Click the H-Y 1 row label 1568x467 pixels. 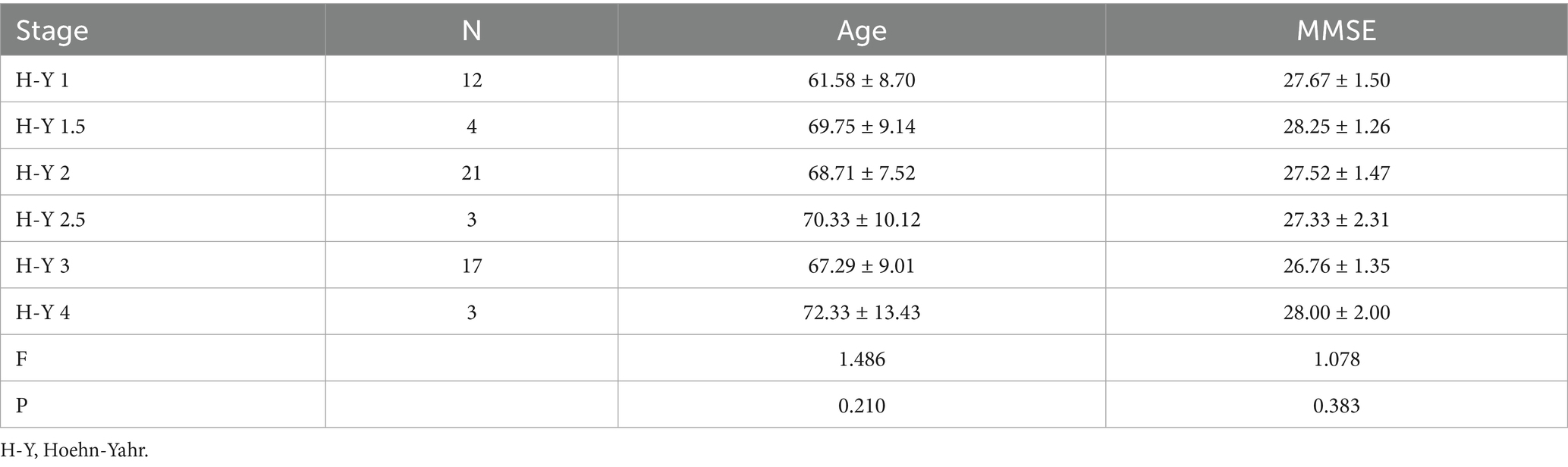click(42, 80)
